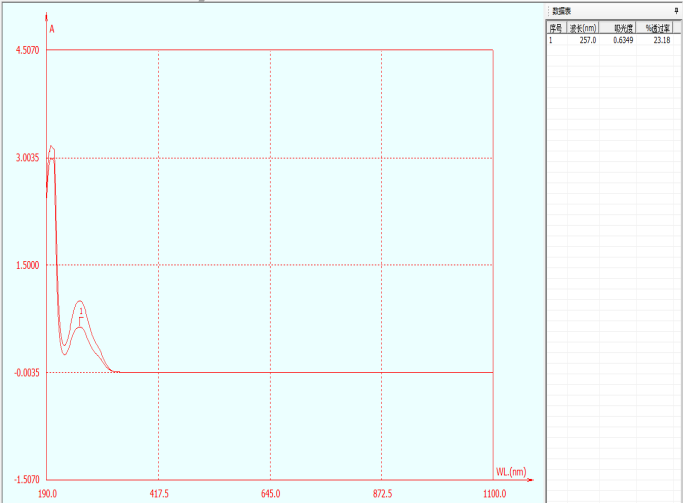683x503 pixels.
Task: Click the 4.5070 Y-axis maximum label
Action: 25,50
